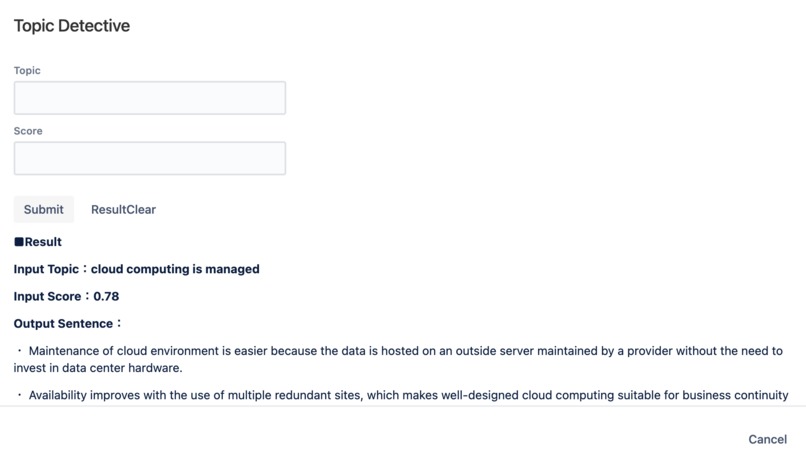Click the Output Sentence label
Image resolution: width=806 pixels, height=458 pixels.
click(x=65, y=324)
